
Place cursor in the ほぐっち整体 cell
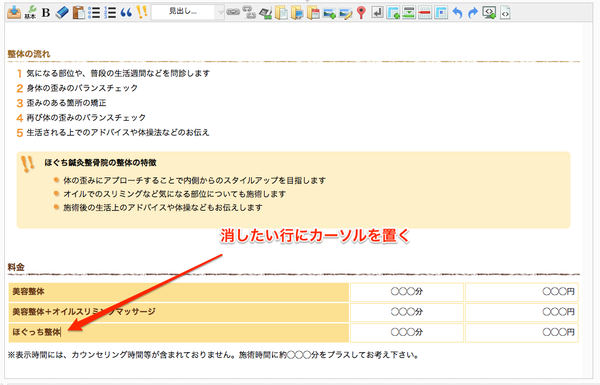[x=179, y=333]
